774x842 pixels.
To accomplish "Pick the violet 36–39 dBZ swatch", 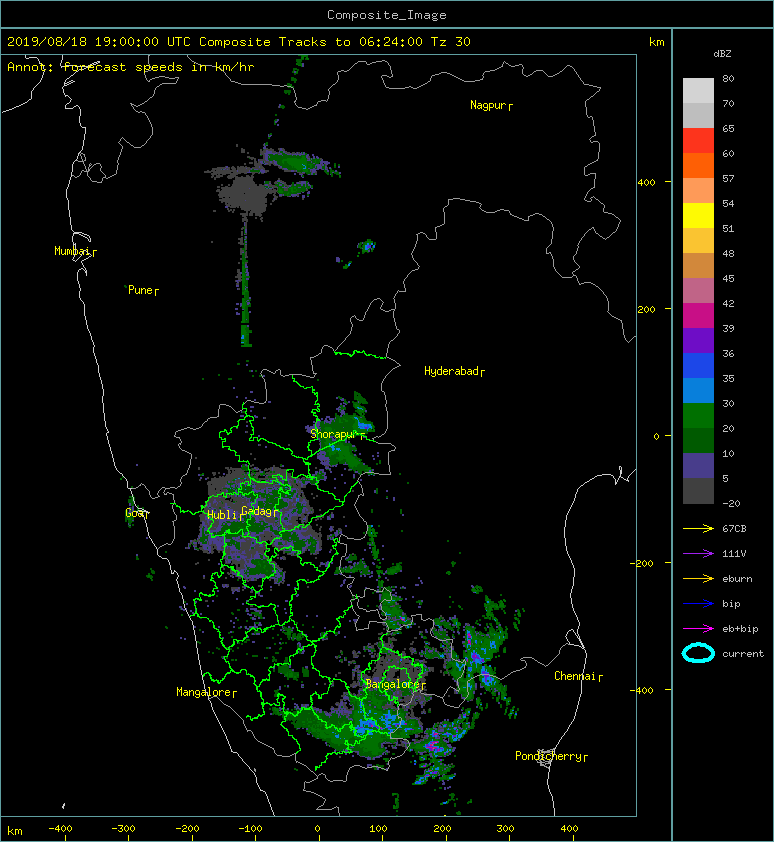I will pyautogui.click(x=698, y=340).
